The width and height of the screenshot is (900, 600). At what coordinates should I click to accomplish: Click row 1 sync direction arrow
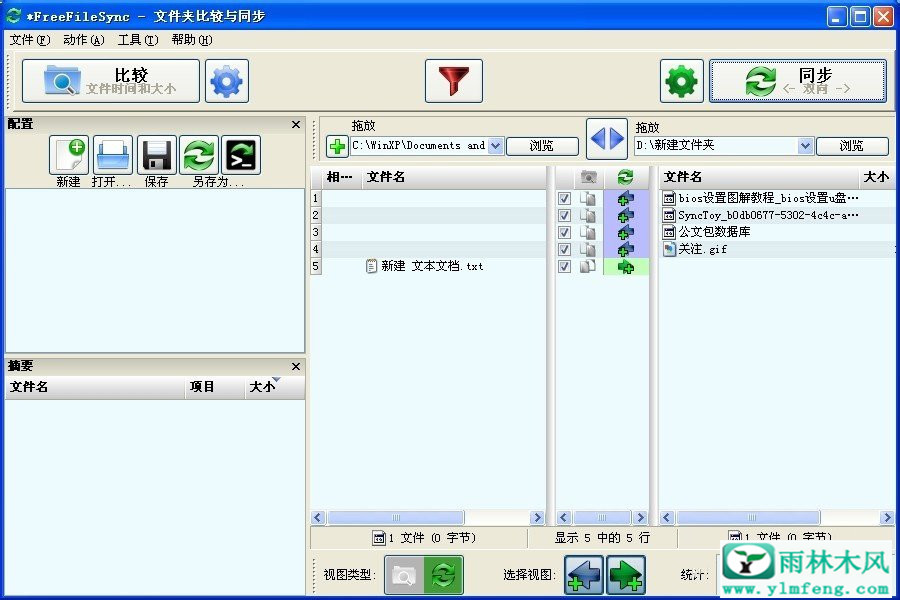(626, 199)
